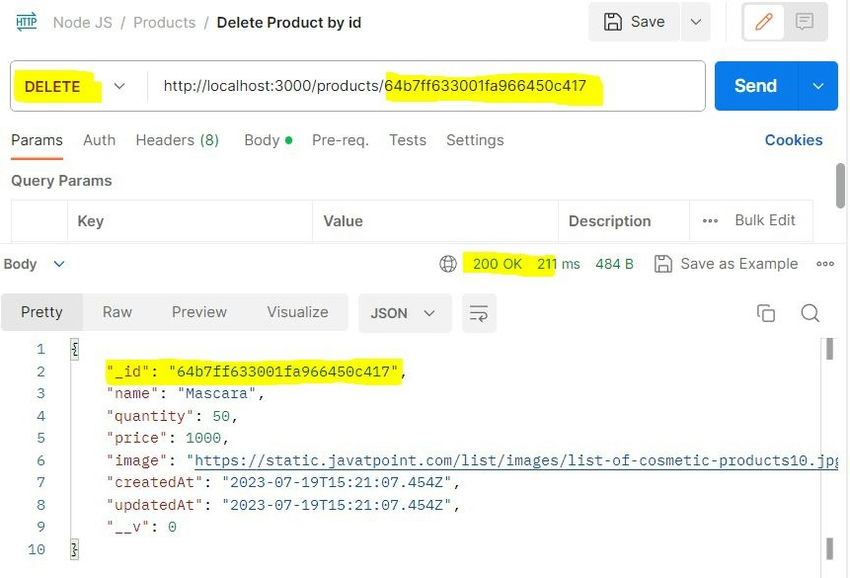Image resolution: width=850 pixels, height=578 pixels.
Task: Click the pencil edit mode icon
Action: [764, 22]
